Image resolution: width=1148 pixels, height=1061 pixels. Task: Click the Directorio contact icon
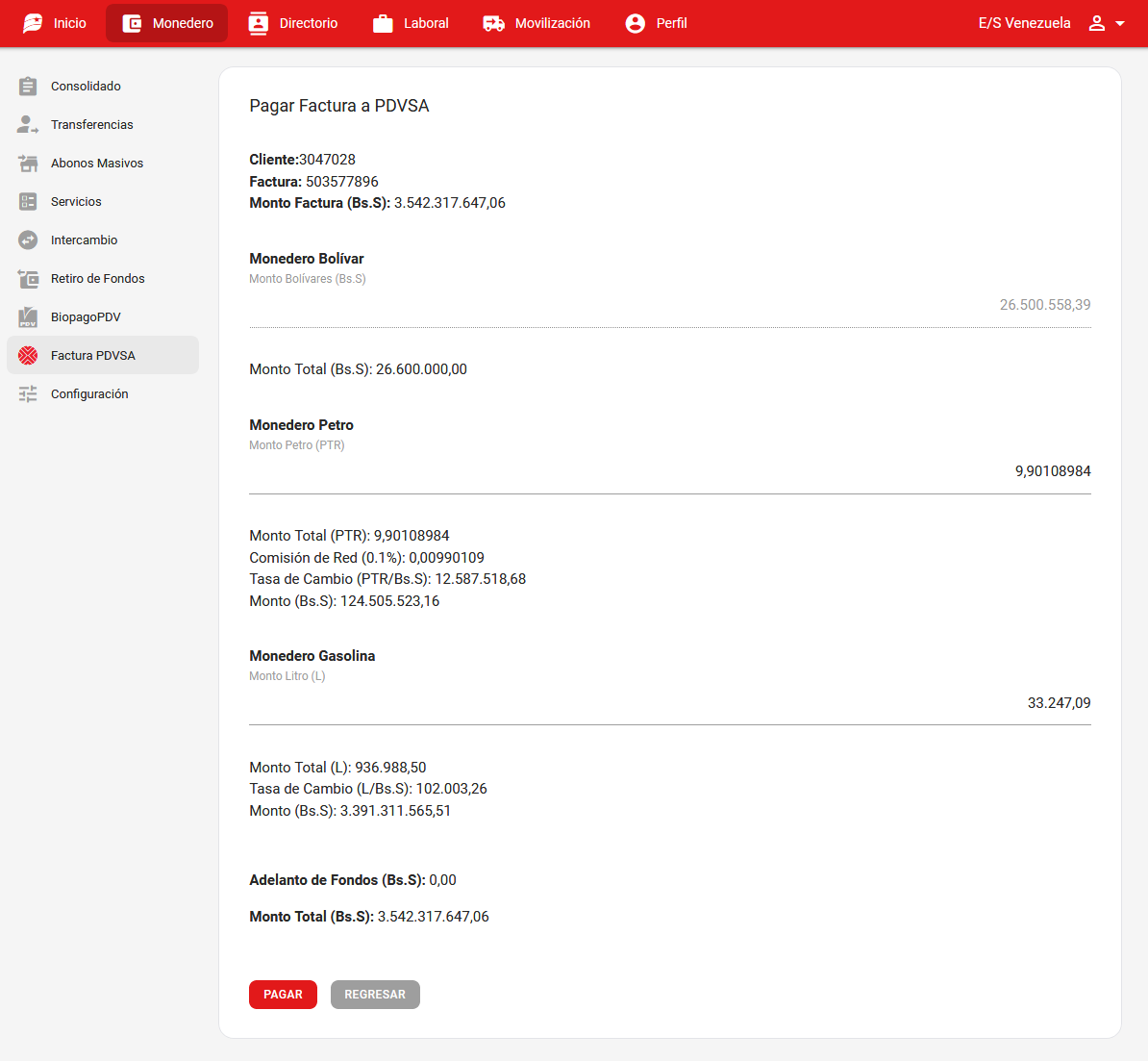click(259, 23)
